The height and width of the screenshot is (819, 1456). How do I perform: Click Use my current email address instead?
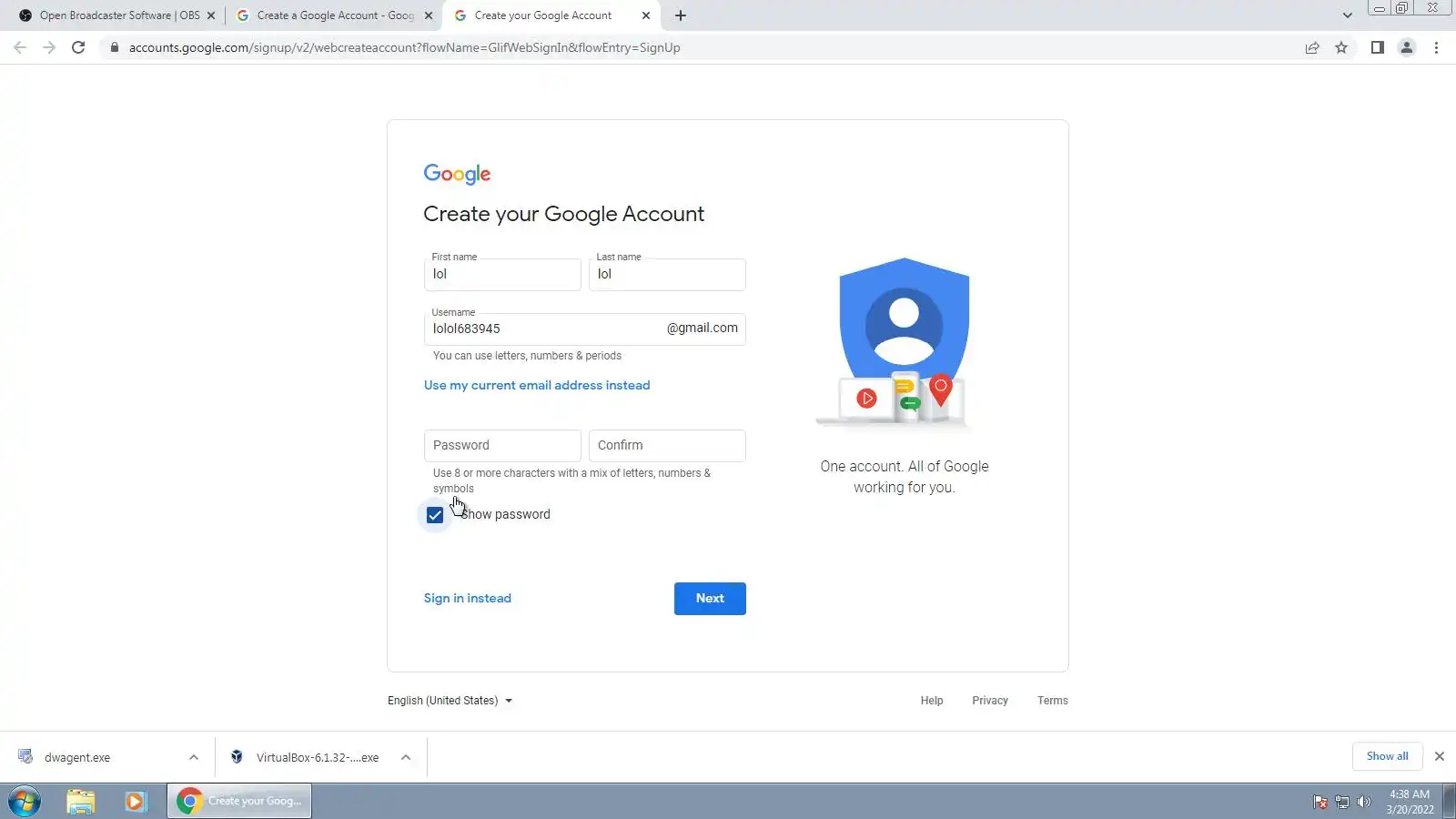537,386
